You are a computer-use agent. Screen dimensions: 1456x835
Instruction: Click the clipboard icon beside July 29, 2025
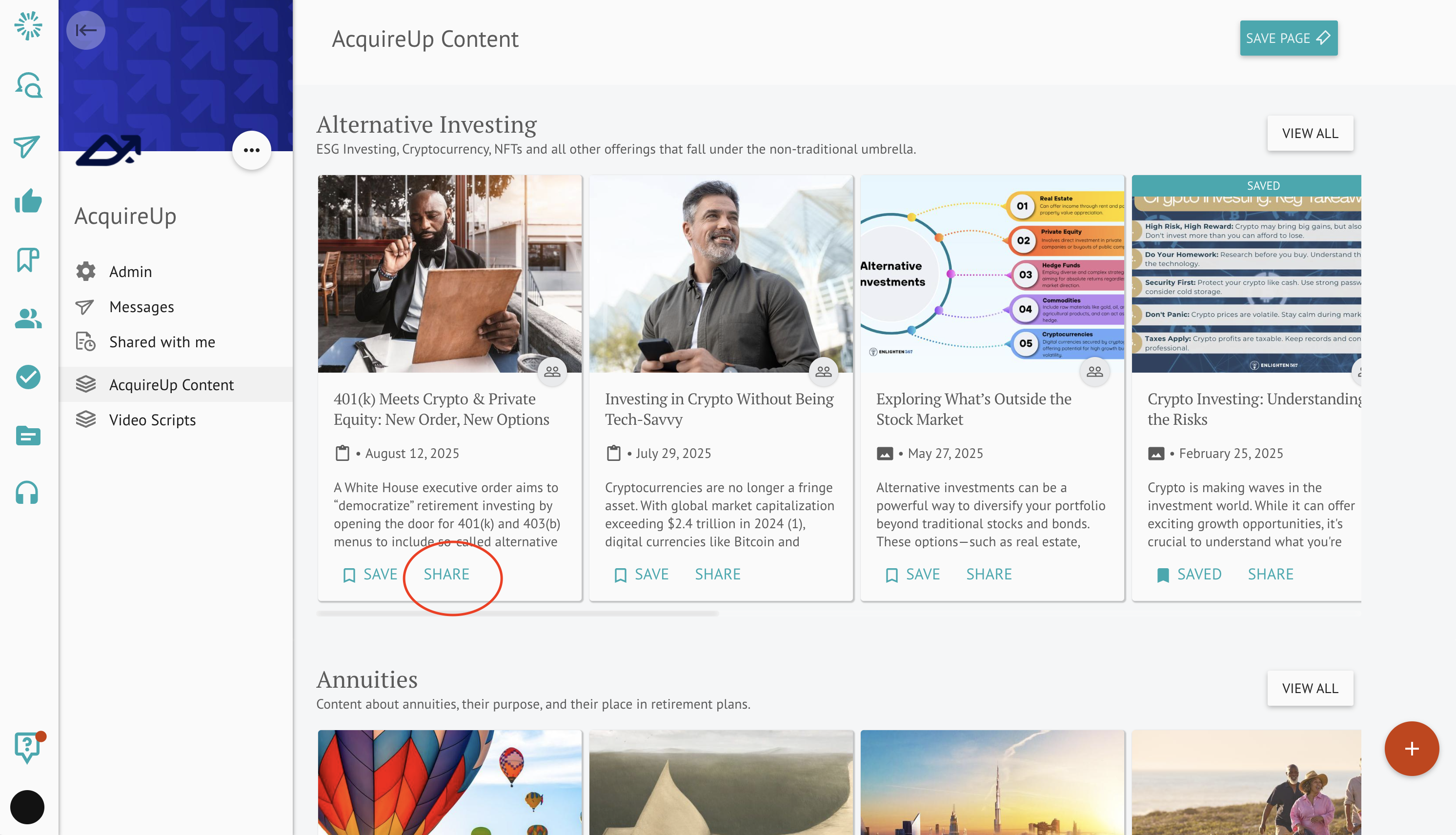click(x=613, y=453)
